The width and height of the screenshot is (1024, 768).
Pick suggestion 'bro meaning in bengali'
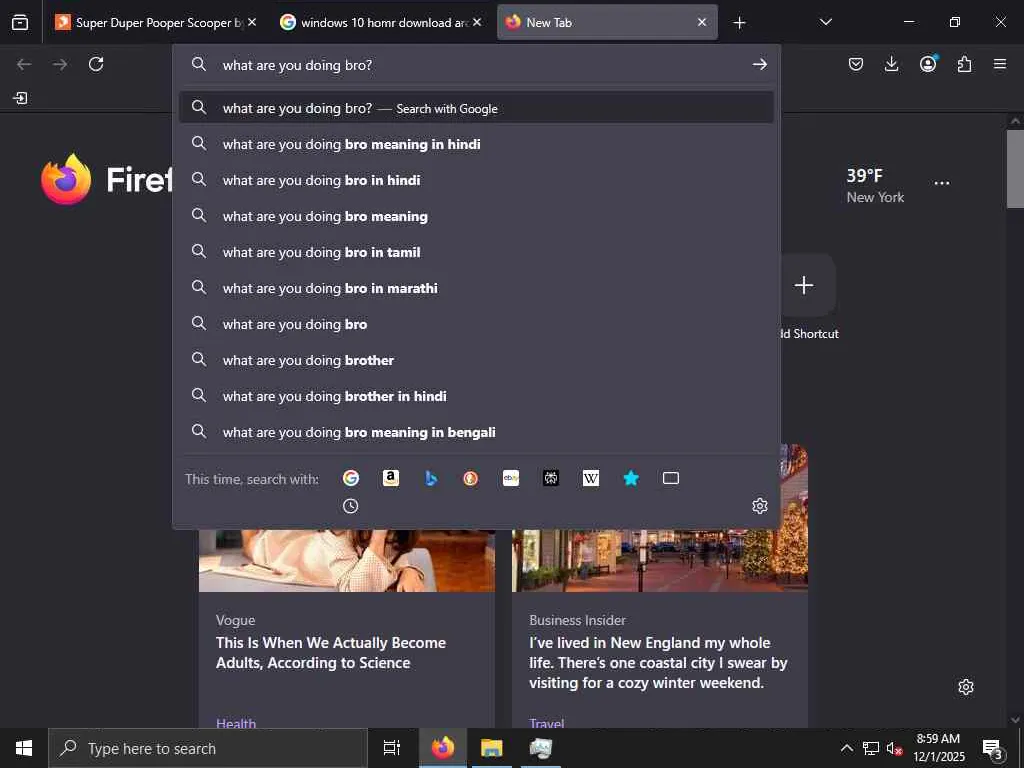tap(476, 432)
